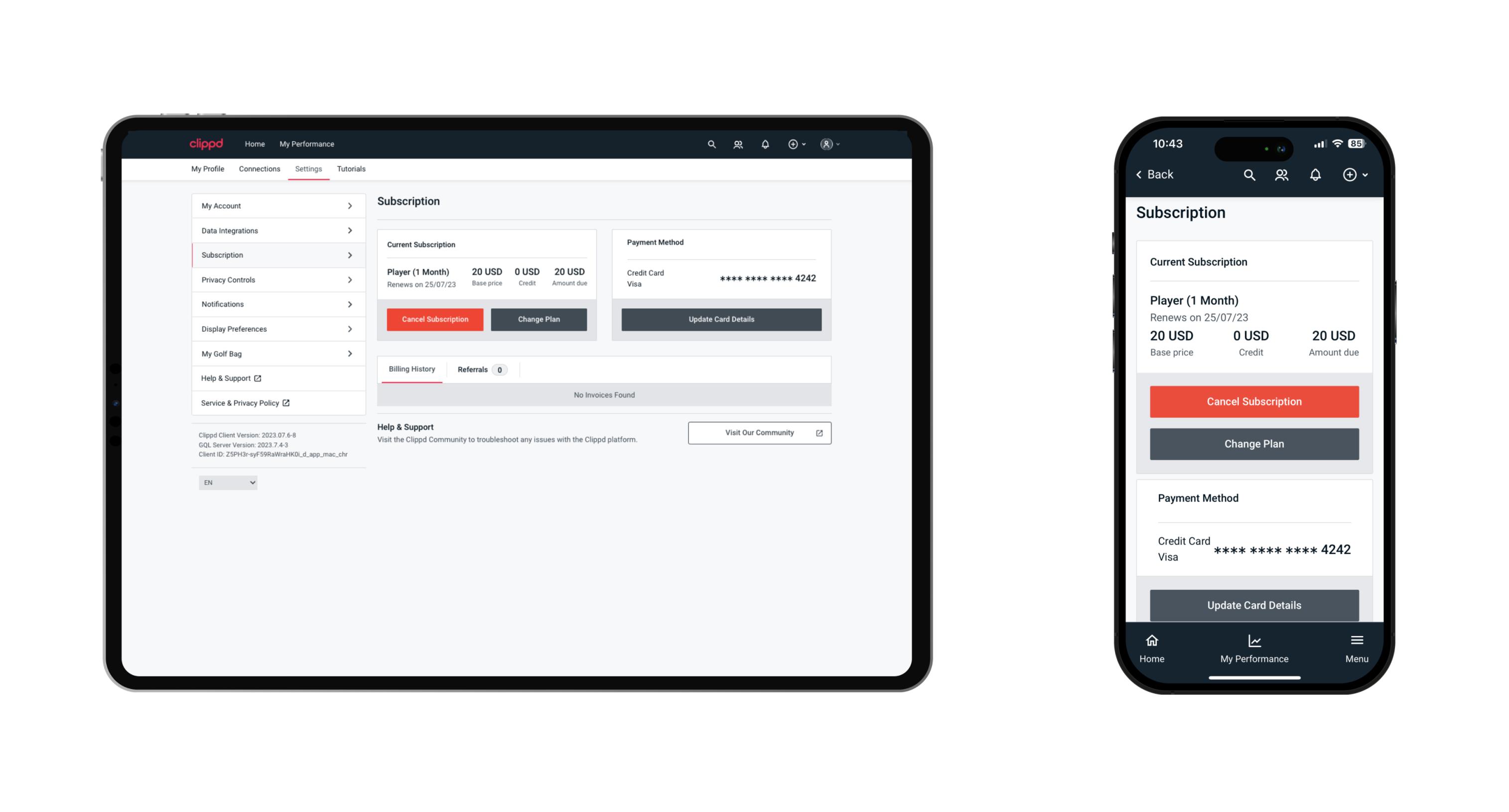Click the Cancel Subscription button

[x=435, y=319]
